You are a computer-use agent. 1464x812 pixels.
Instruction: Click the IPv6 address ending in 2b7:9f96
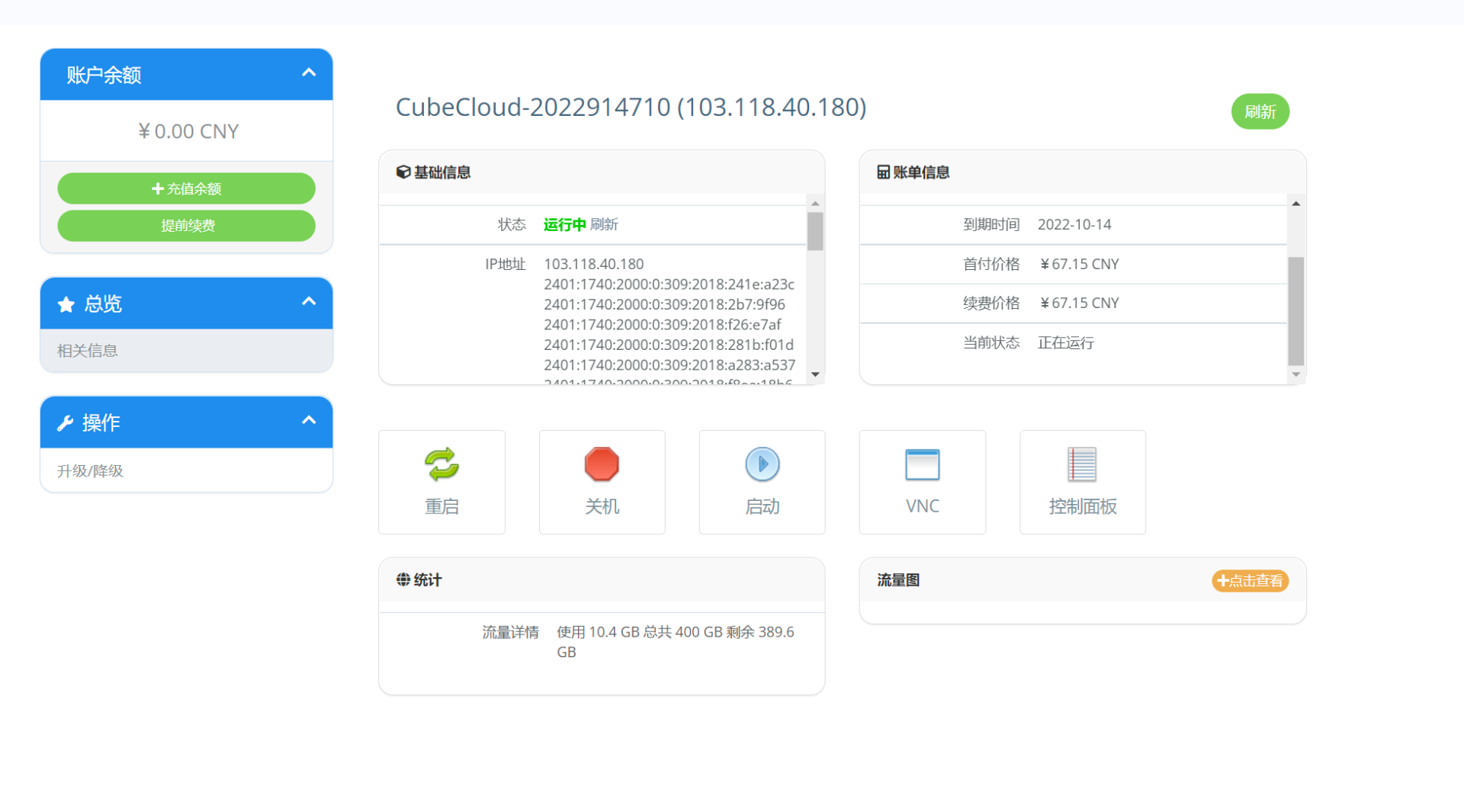[x=664, y=304]
